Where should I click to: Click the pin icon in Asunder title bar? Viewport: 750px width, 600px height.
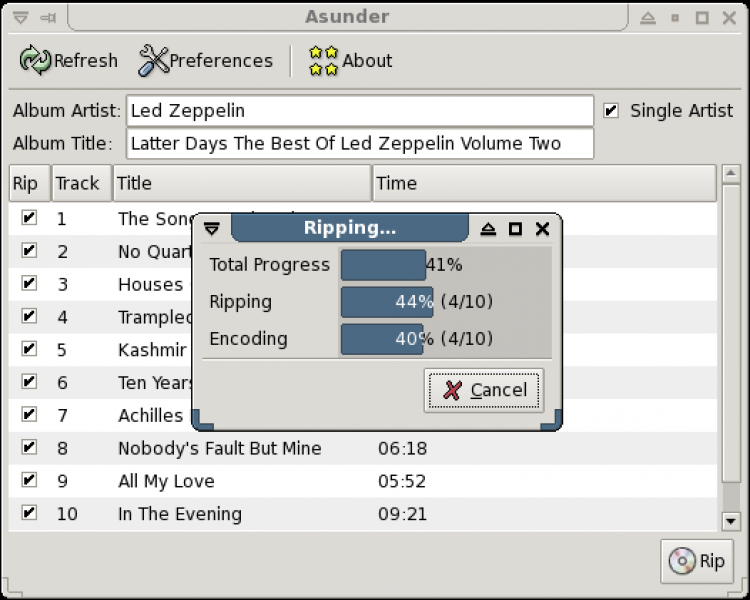tap(48, 17)
